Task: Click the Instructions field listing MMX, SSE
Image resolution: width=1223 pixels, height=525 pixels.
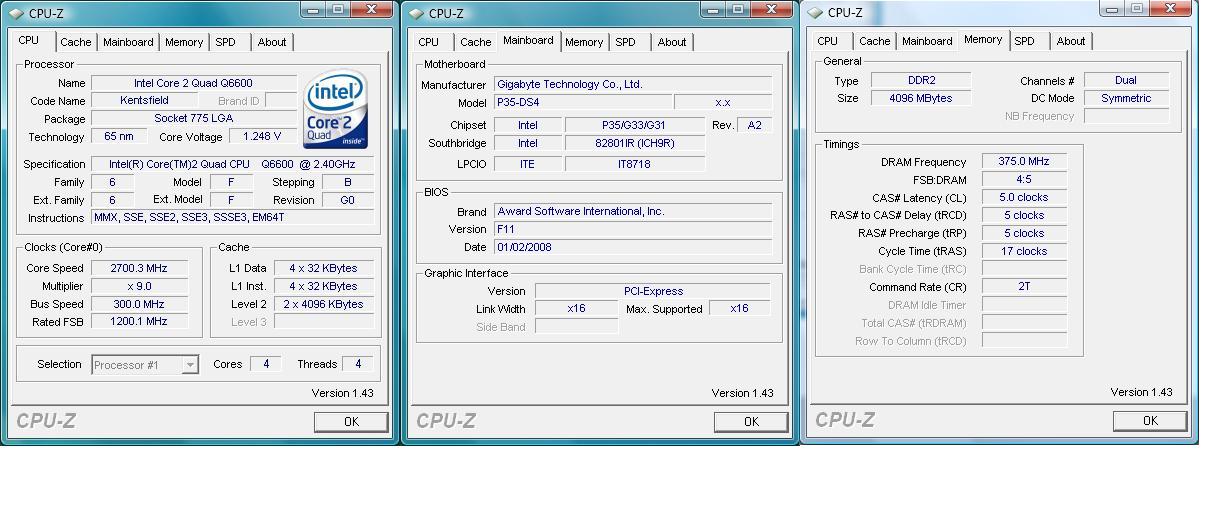Action: (233, 218)
